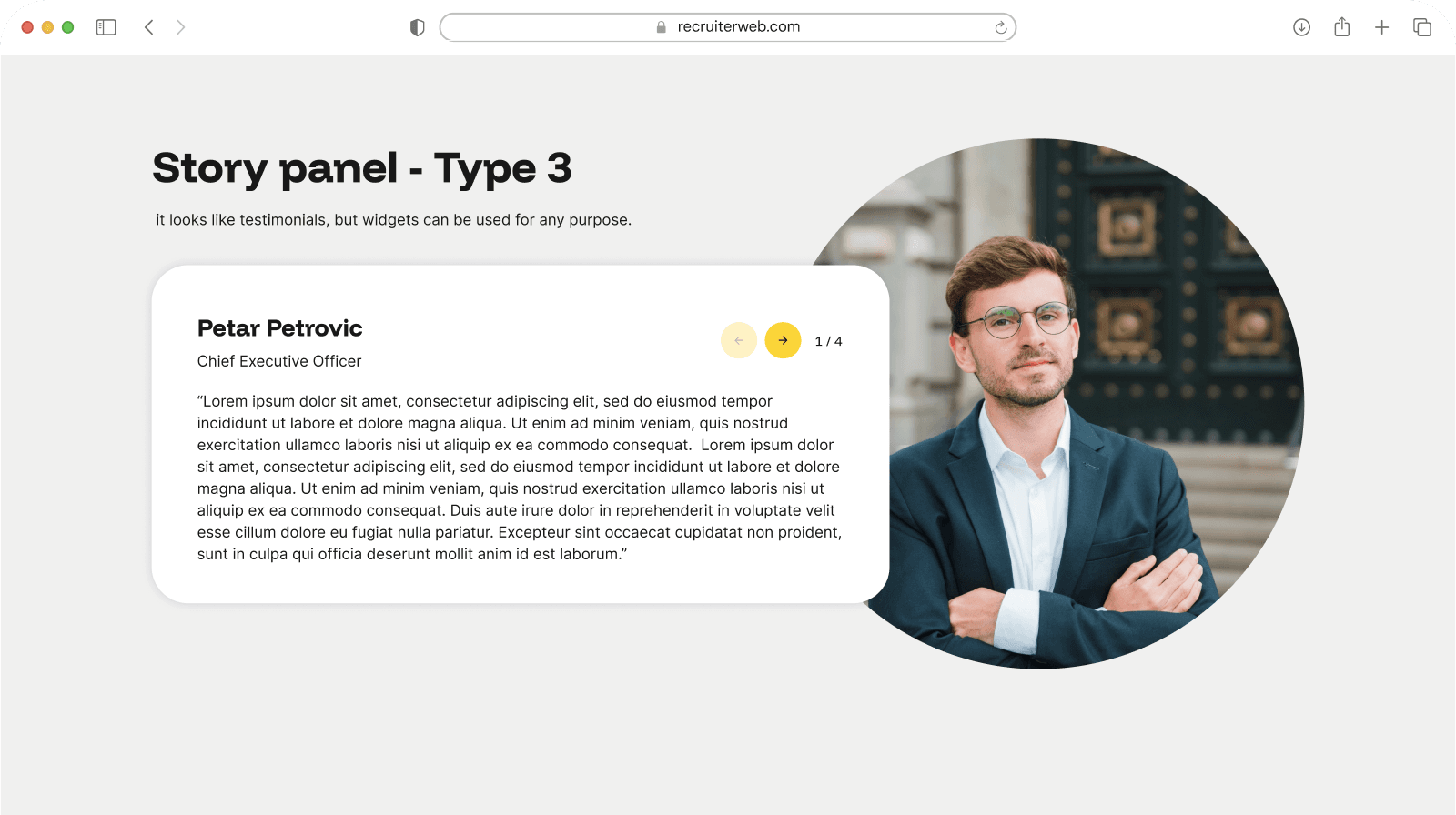Go forward to the next page

tap(180, 27)
